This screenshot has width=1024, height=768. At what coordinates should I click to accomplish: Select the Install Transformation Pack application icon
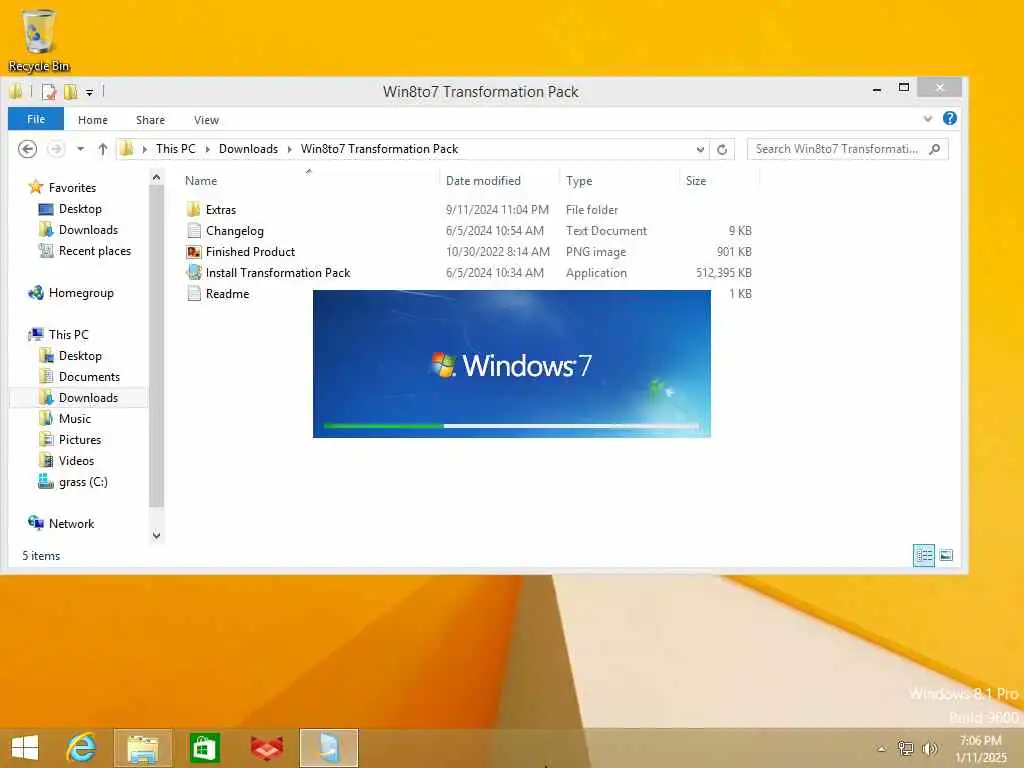pyautogui.click(x=193, y=272)
